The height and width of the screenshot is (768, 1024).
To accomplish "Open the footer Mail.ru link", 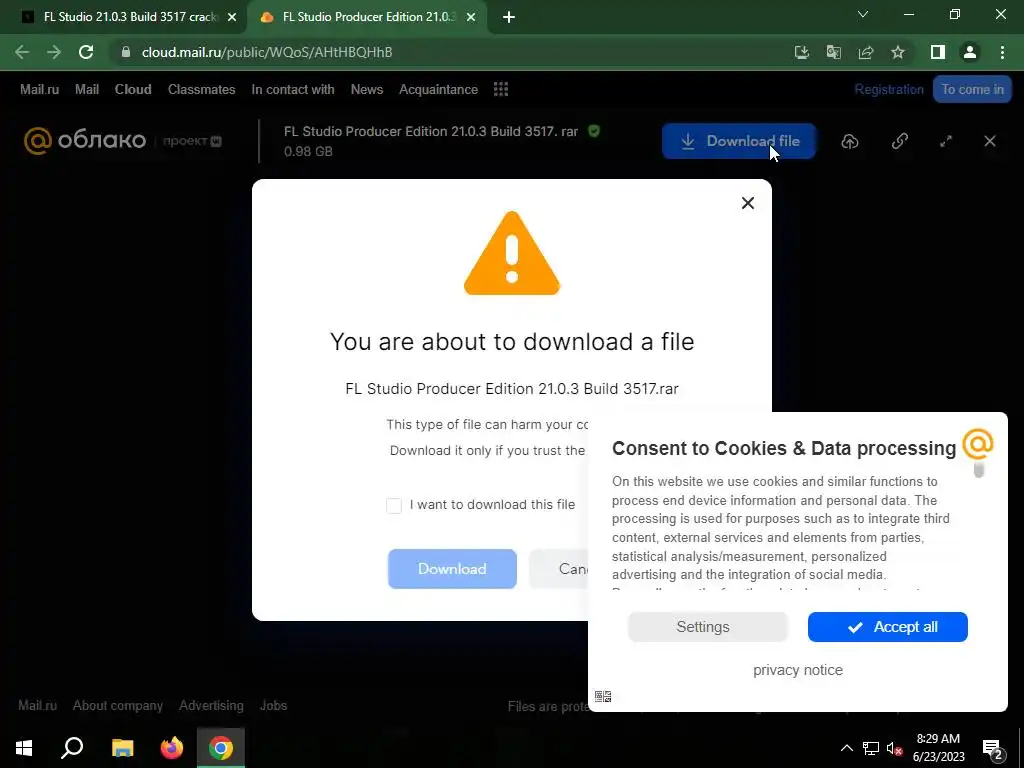I will 37,706.
